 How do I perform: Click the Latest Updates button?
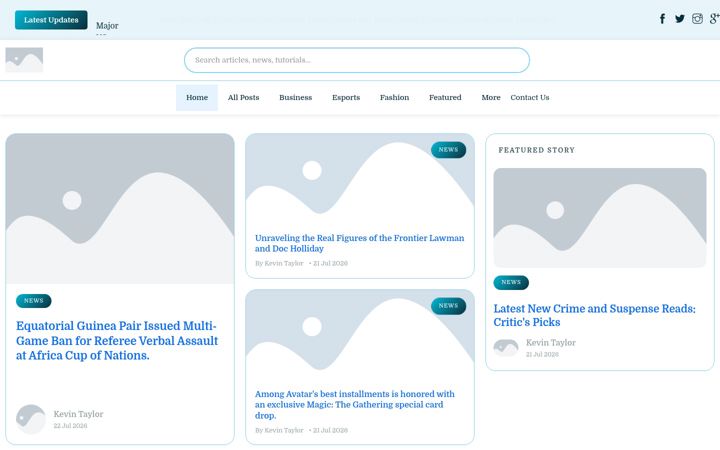[51, 20]
